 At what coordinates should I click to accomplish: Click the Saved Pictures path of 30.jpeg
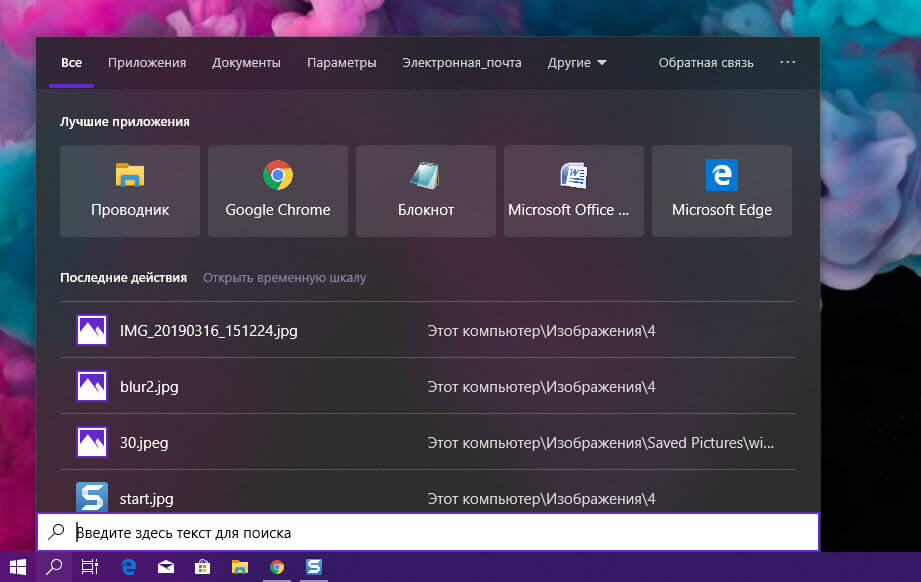pos(600,443)
